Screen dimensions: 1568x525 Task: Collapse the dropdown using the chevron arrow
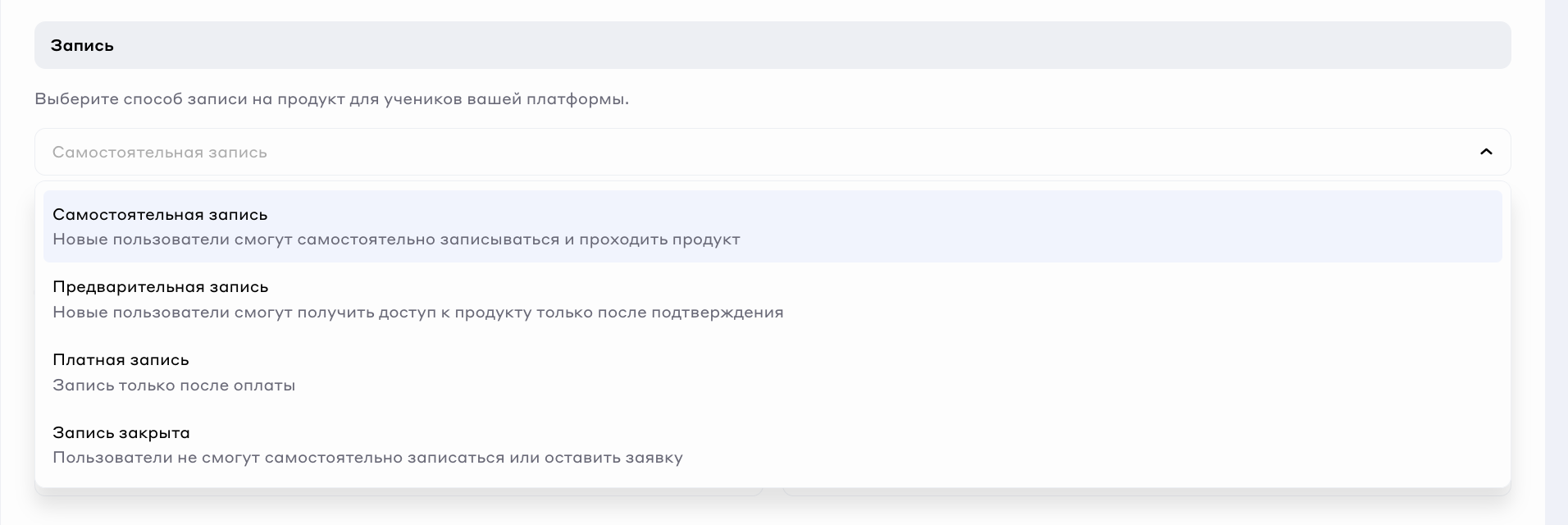coord(1485,152)
